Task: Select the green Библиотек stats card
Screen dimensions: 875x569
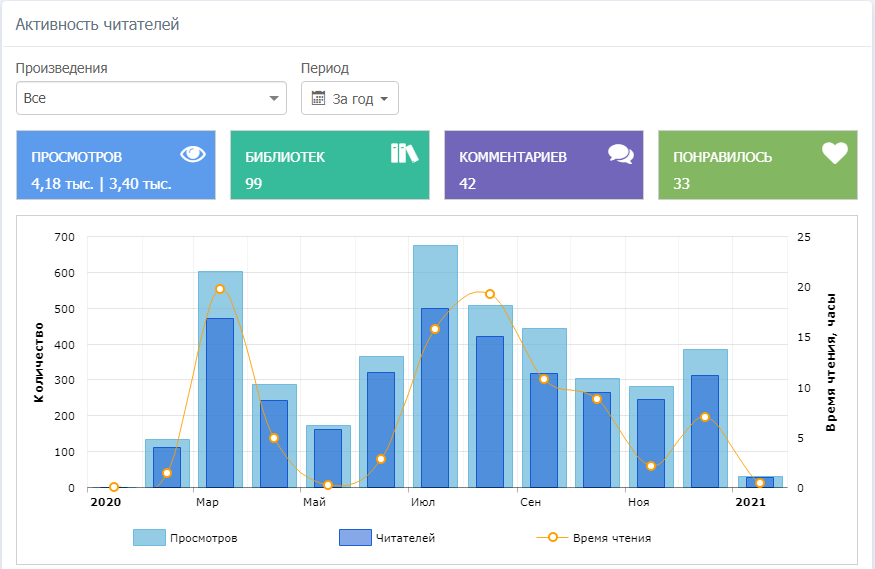Action: tap(330, 164)
